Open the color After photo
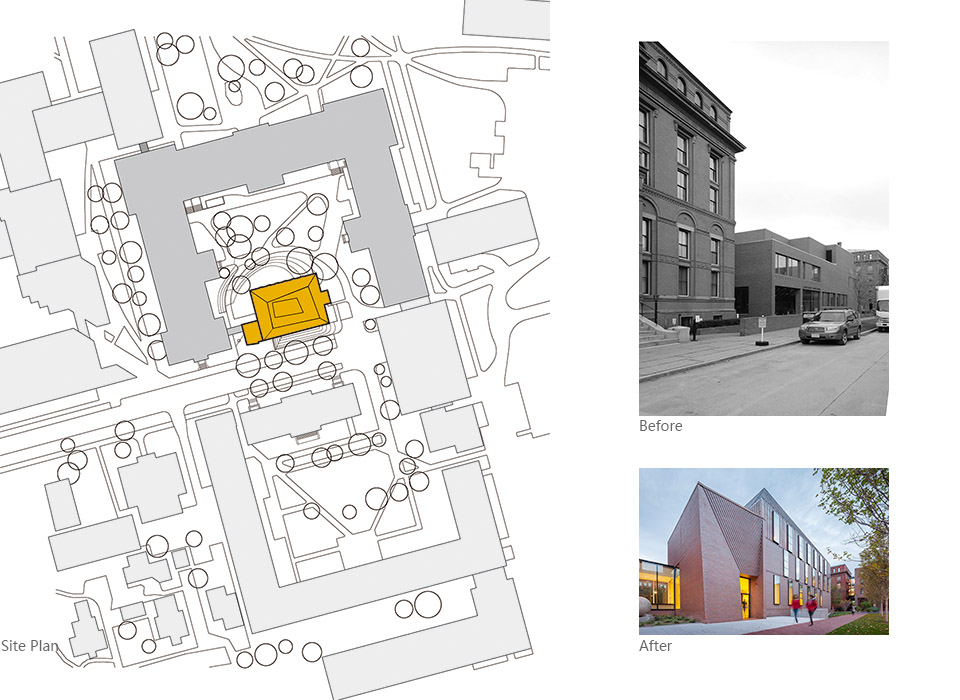The width and height of the screenshot is (960, 700). tap(763, 551)
